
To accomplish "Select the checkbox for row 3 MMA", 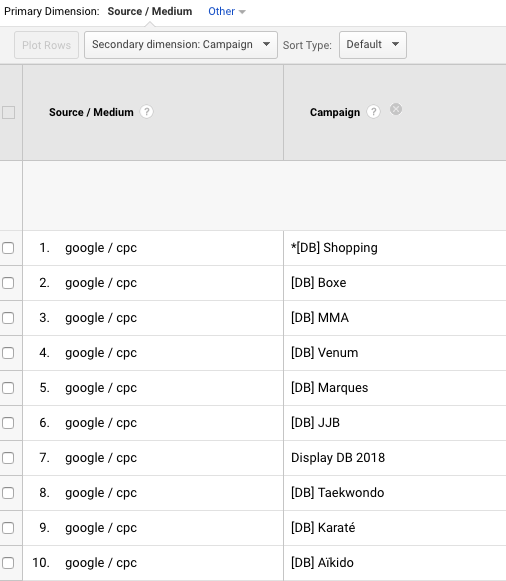I will [8, 318].
